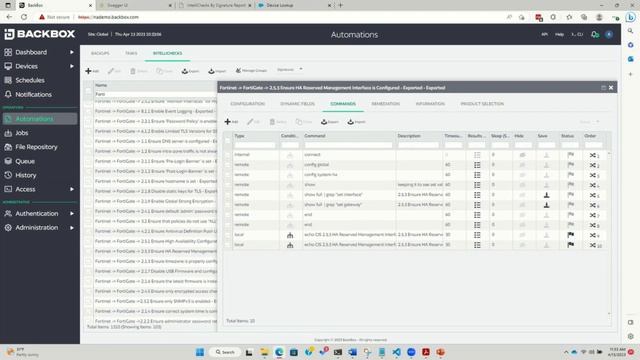Export IntelliChecks from main toolbar

pos(190,71)
